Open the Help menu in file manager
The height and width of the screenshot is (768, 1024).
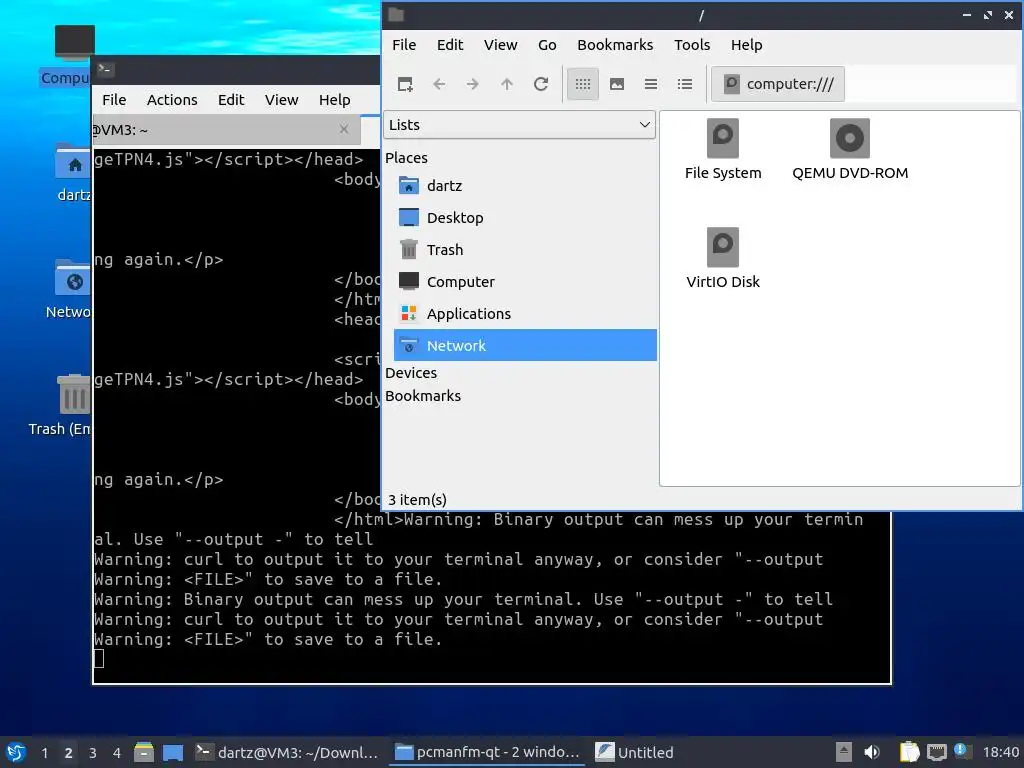(x=746, y=45)
